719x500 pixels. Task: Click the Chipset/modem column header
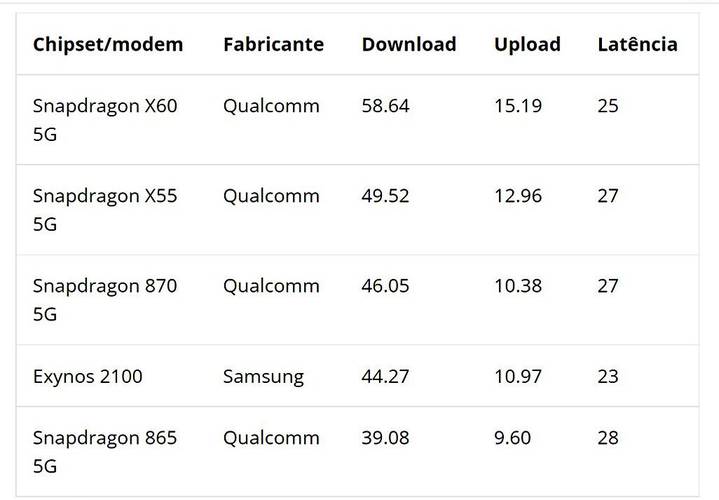click(108, 45)
